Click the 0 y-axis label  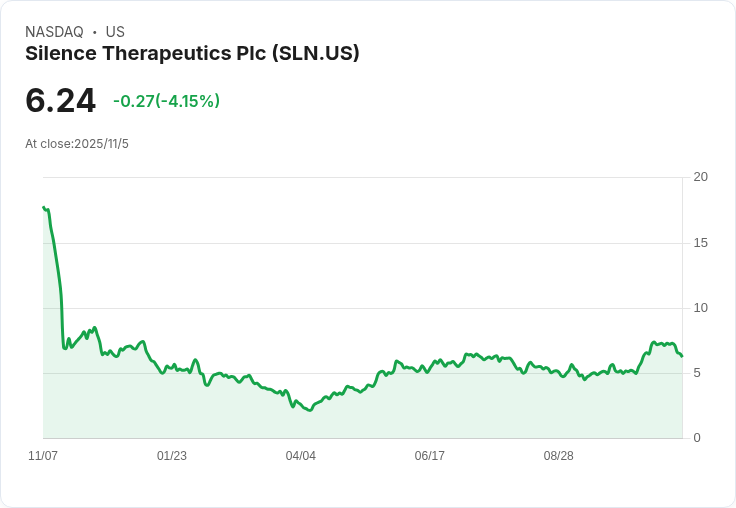697,438
